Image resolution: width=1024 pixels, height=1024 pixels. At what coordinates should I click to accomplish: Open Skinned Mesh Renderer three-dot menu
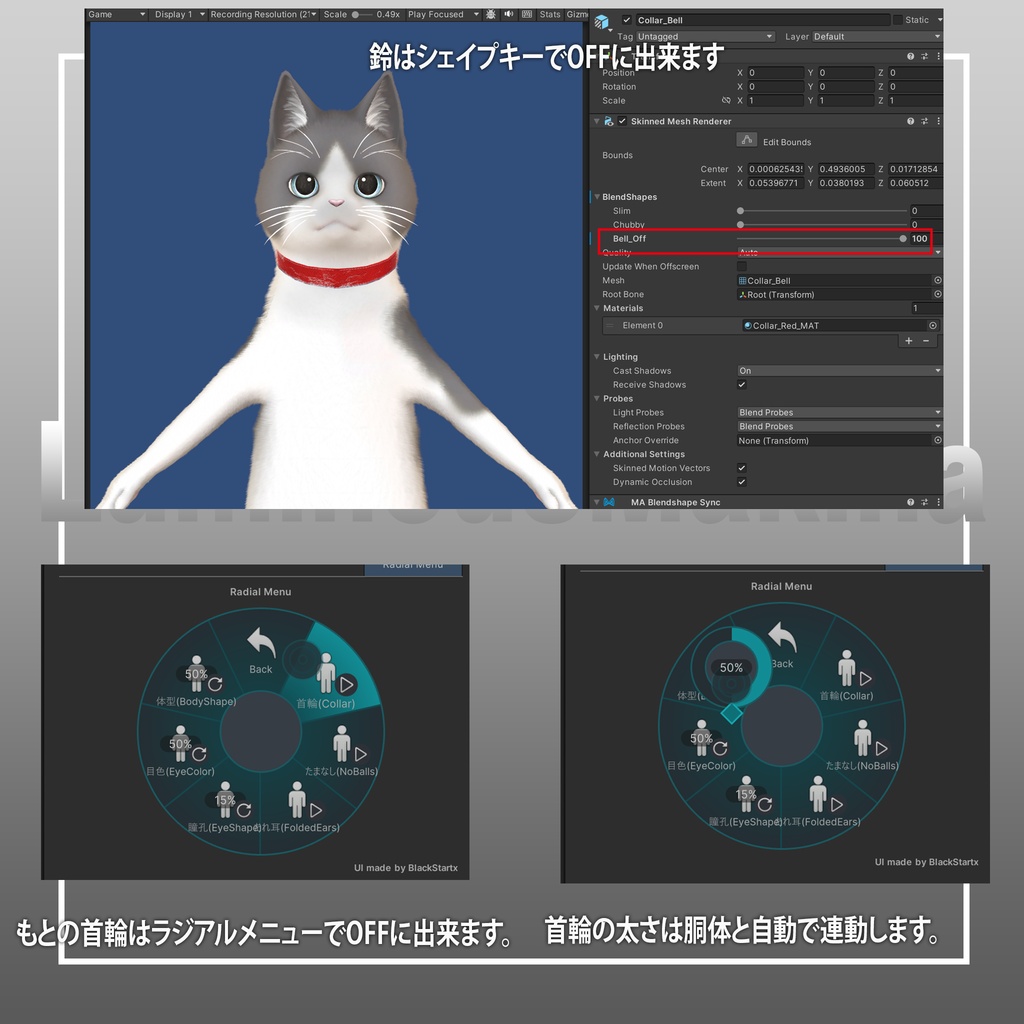pyautogui.click(x=938, y=121)
